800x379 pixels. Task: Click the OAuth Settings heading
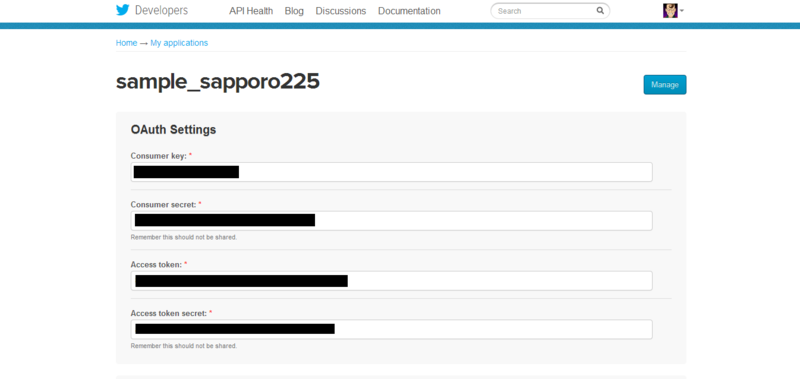[173, 130]
